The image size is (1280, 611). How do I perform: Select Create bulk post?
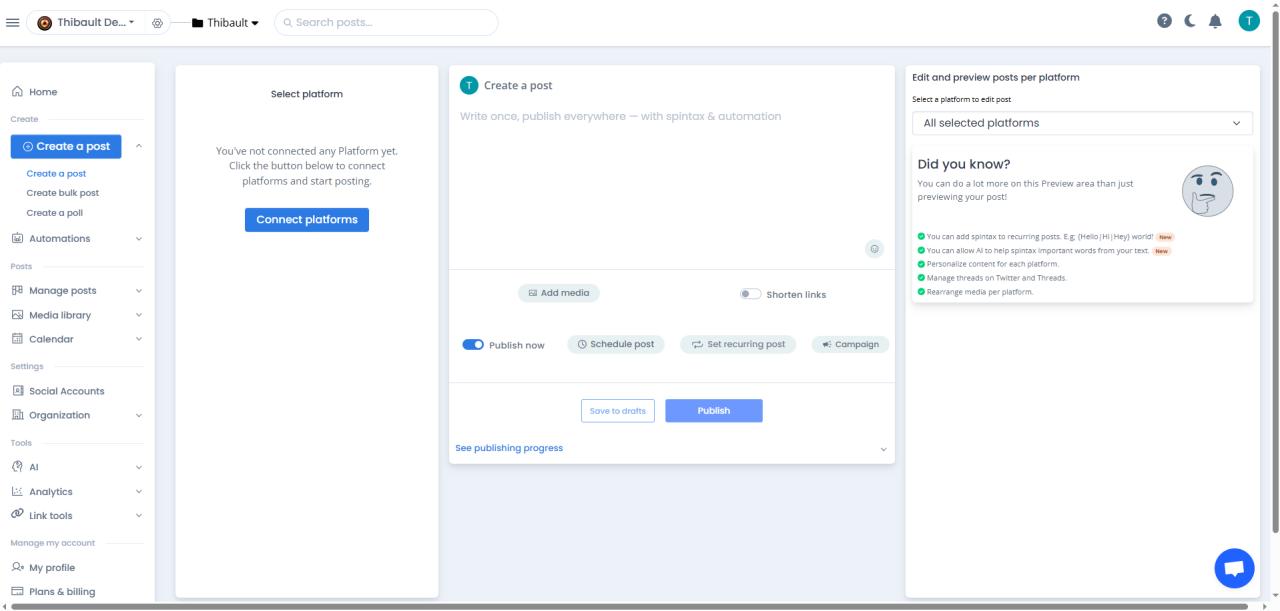tap(63, 193)
